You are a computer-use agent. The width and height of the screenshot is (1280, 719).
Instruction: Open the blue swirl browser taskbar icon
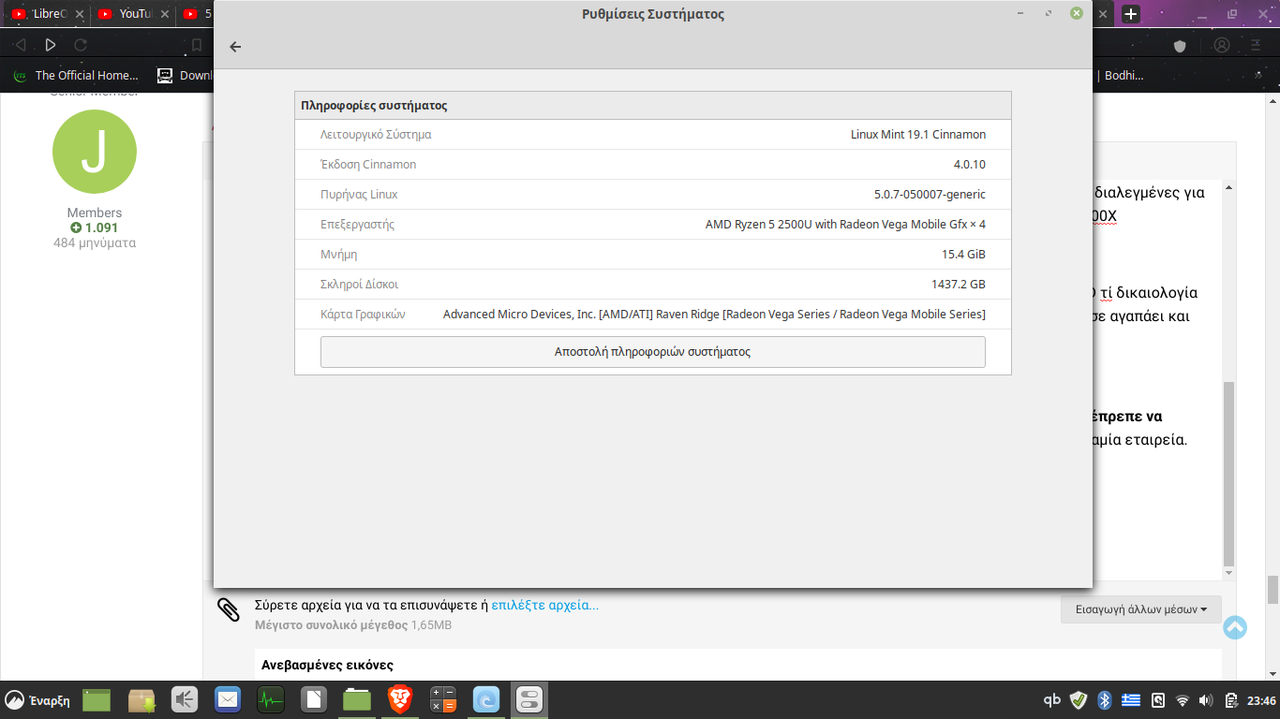tap(486, 700)
